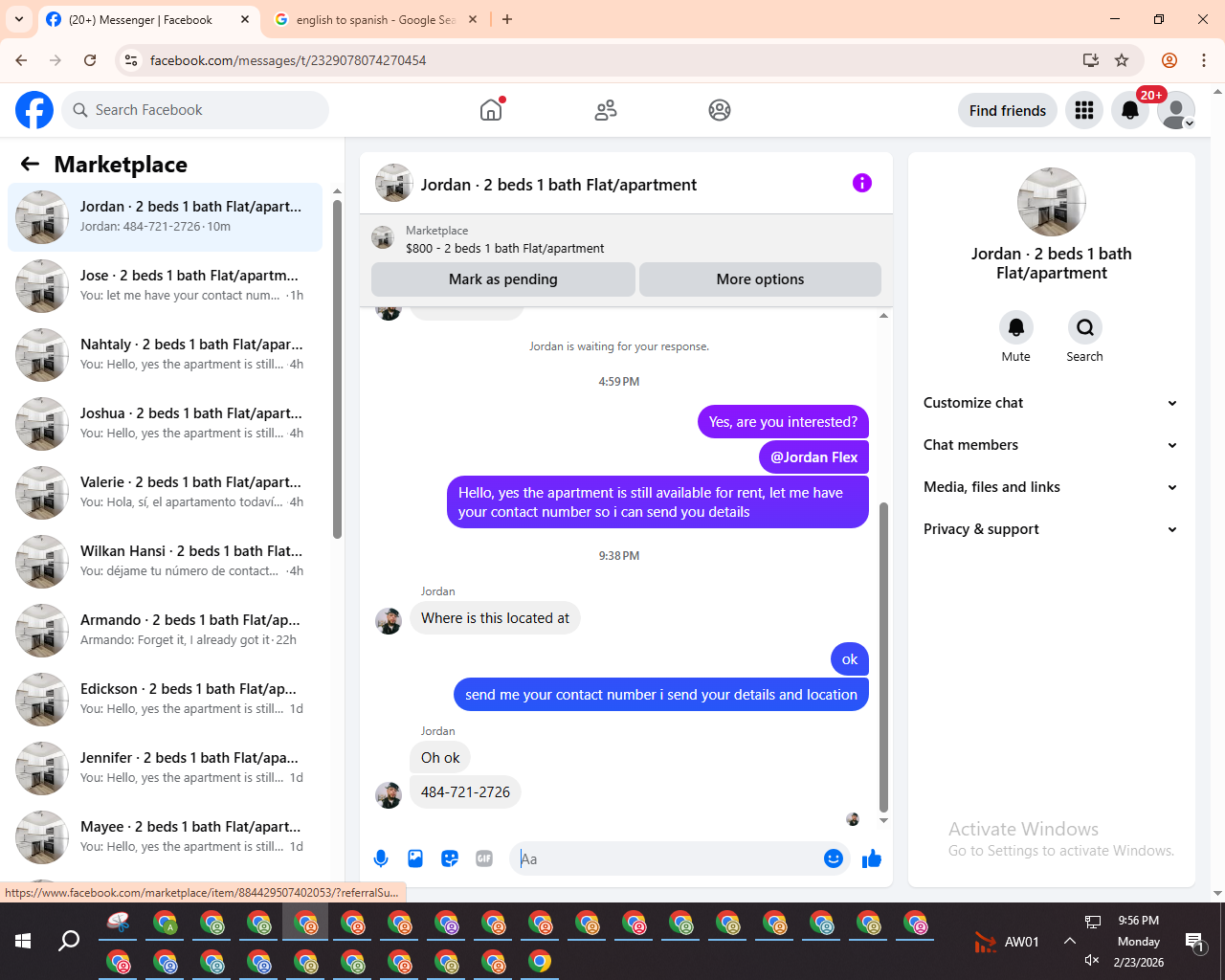This screenshot has width=1225, height=980.
Task: Open Windows taskbar search
Action: tap(69, 941)
